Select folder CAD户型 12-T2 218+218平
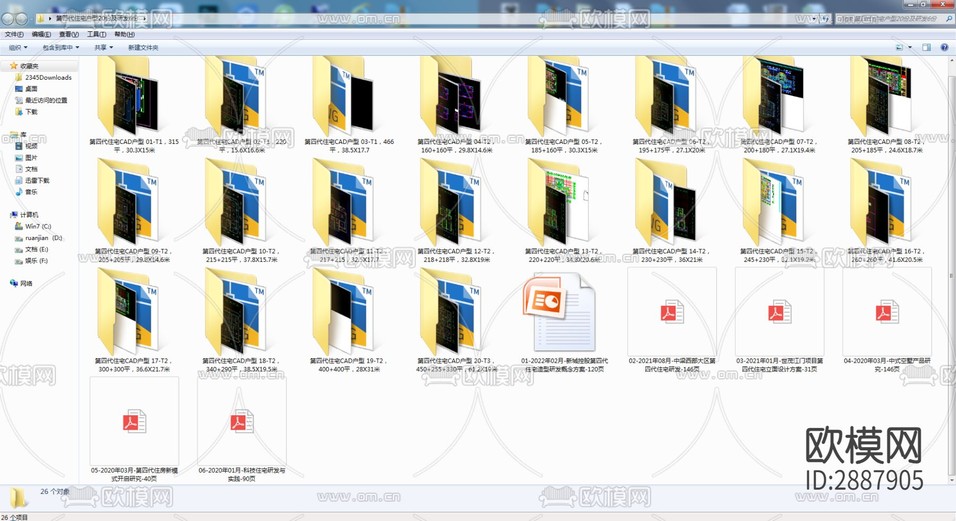 point(457,211)
